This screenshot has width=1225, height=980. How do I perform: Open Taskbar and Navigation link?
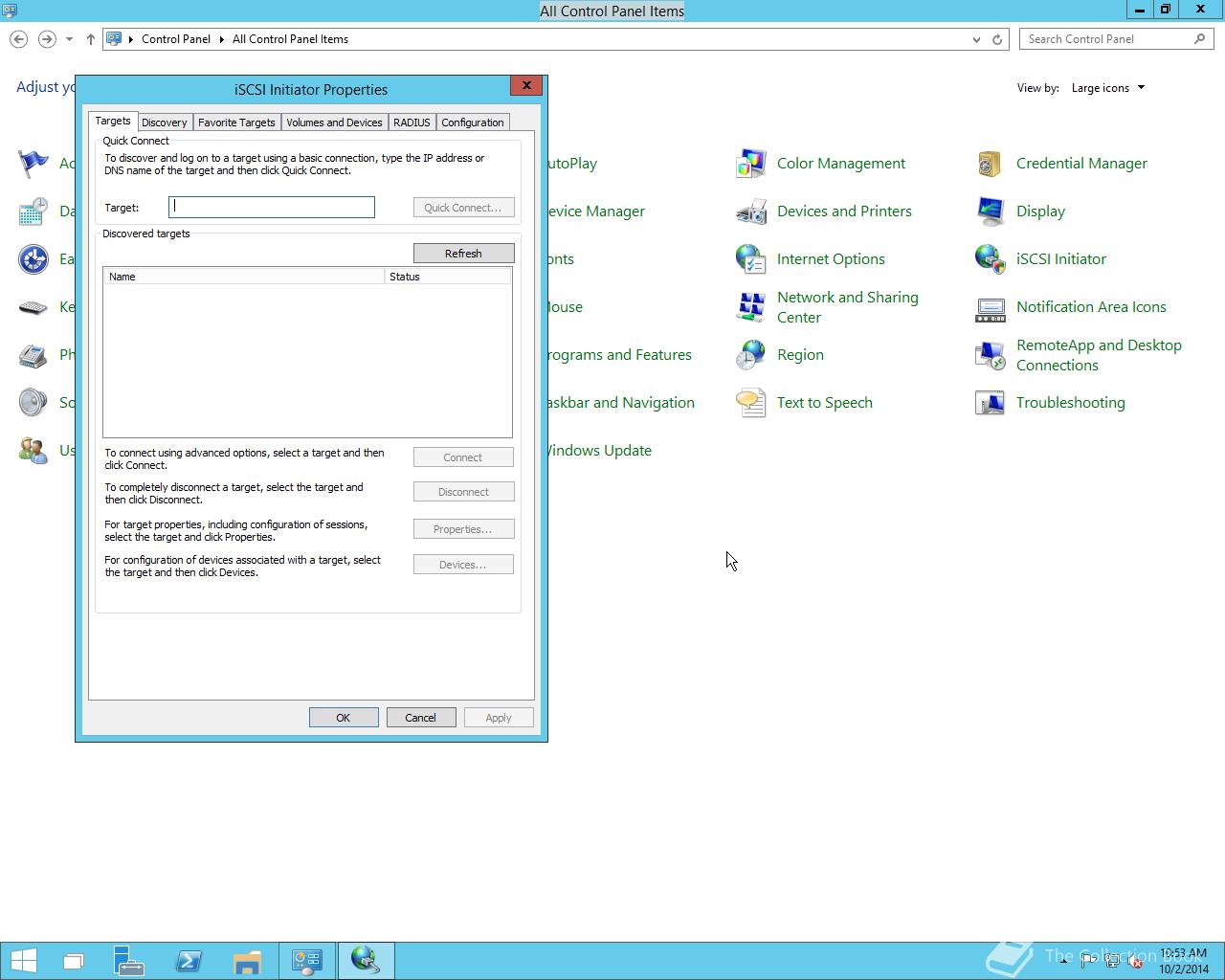tap(620, 403)
